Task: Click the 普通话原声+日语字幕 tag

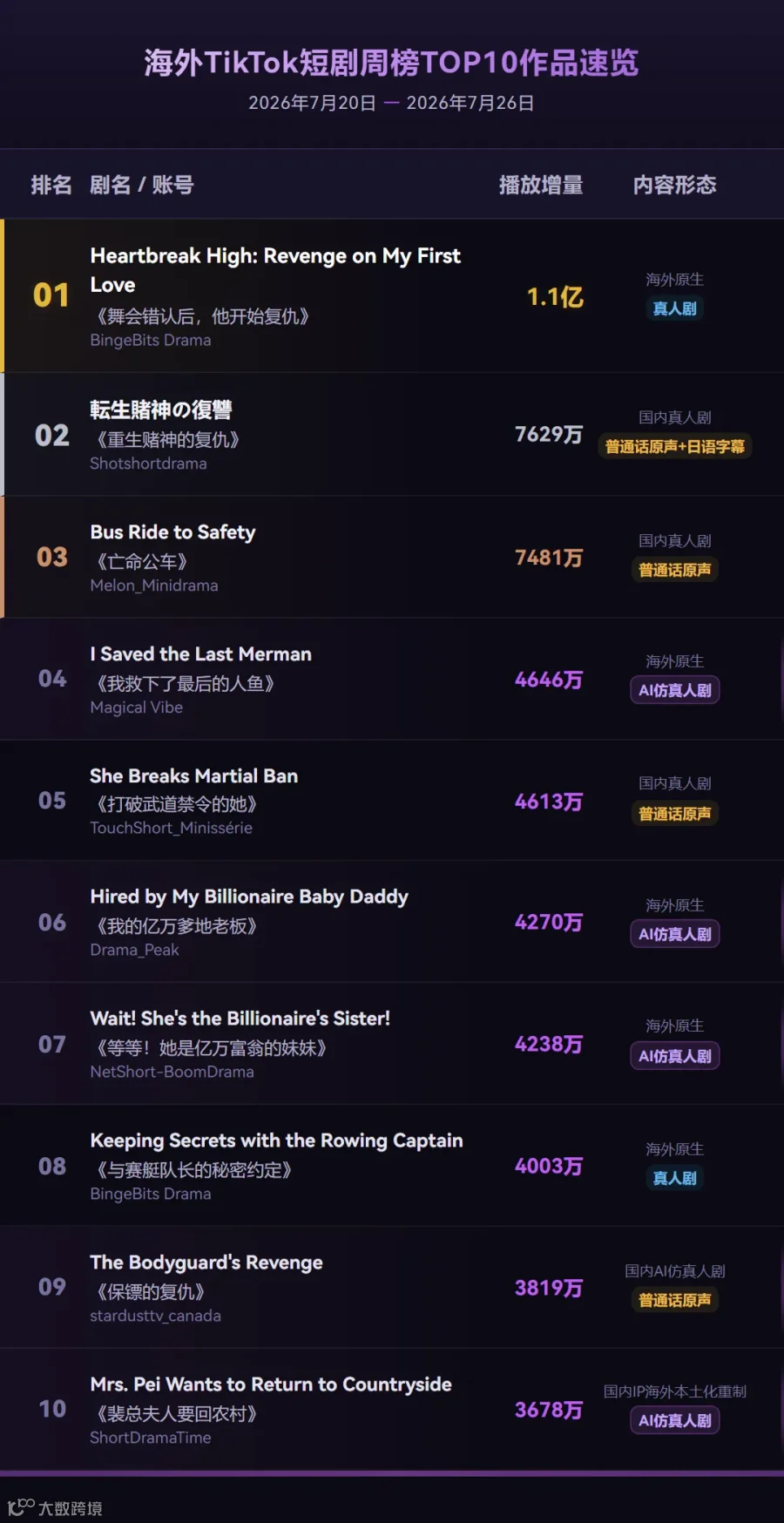Action: click(x=674, y=446)
